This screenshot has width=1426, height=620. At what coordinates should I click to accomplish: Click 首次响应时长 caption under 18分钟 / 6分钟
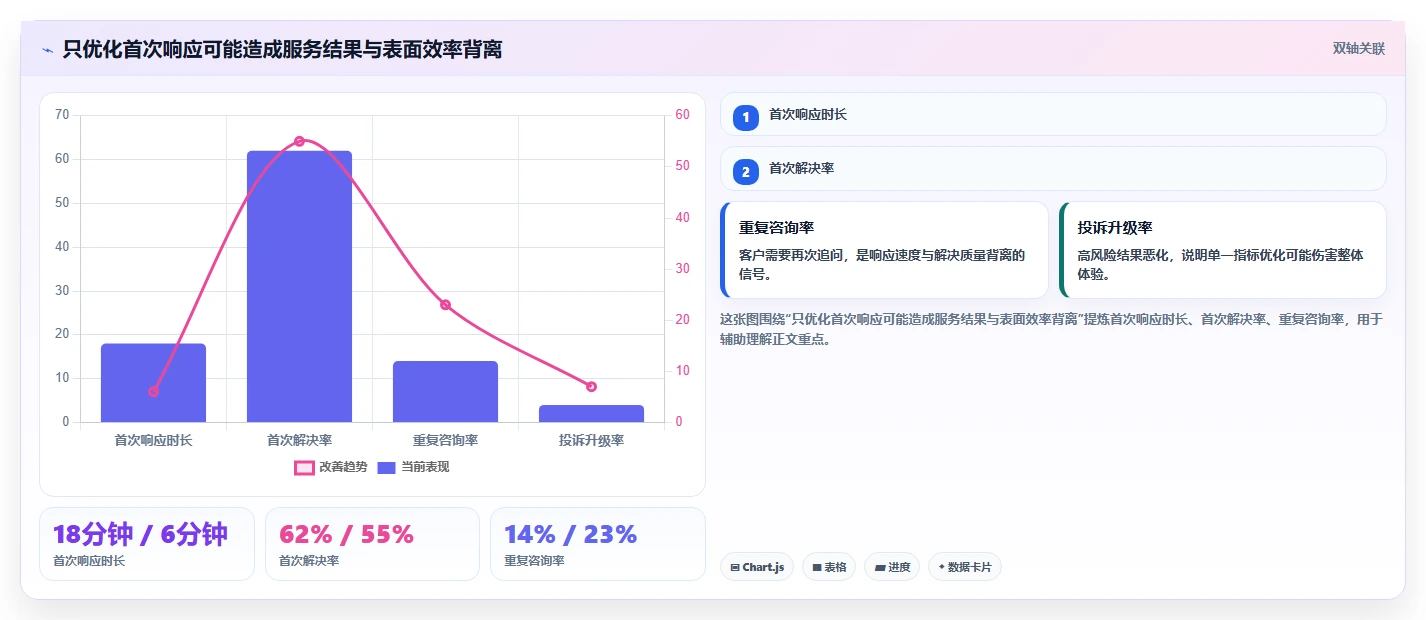point(89,561)
